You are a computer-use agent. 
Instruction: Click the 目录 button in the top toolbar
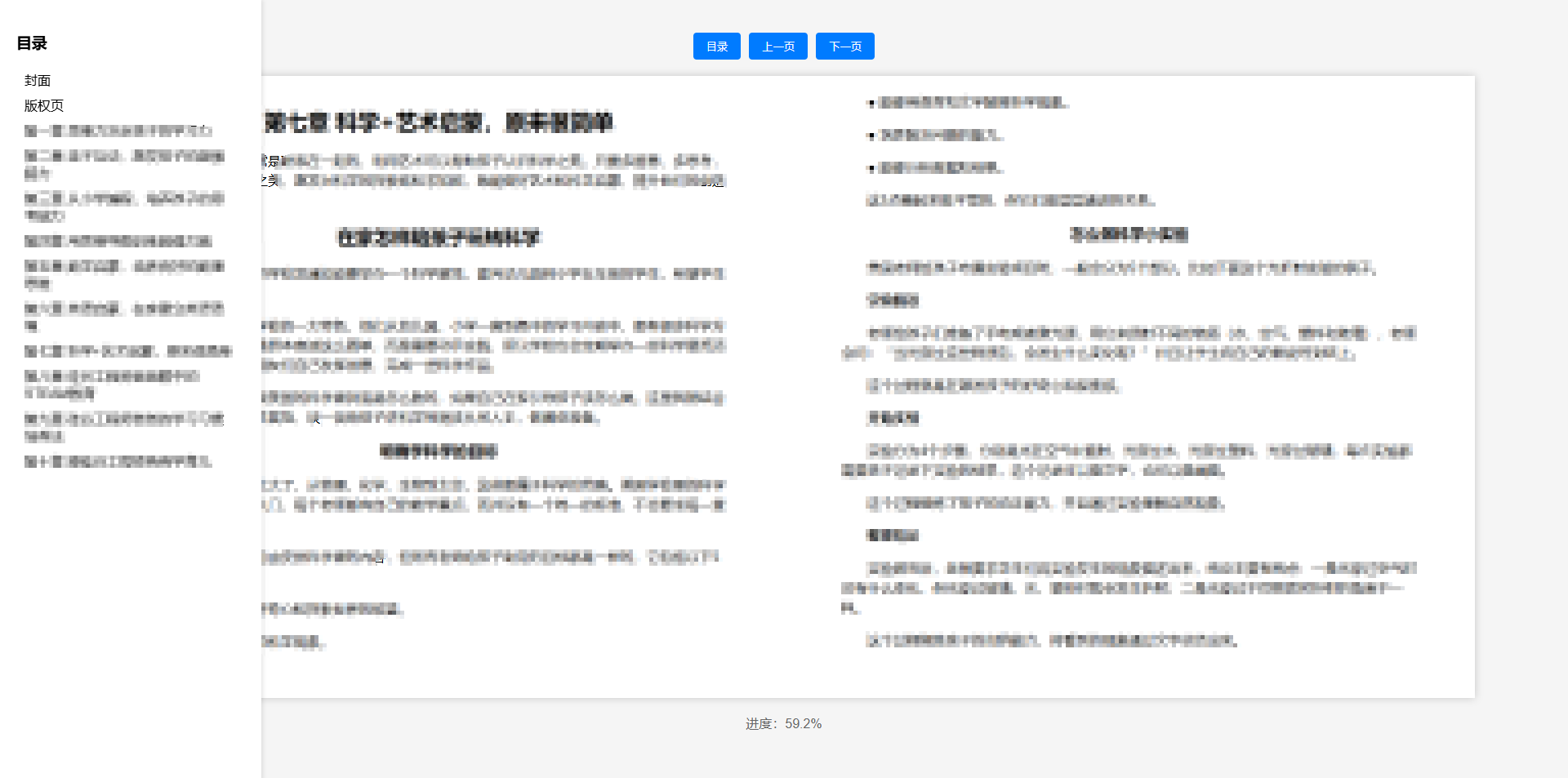coord(716,46)
